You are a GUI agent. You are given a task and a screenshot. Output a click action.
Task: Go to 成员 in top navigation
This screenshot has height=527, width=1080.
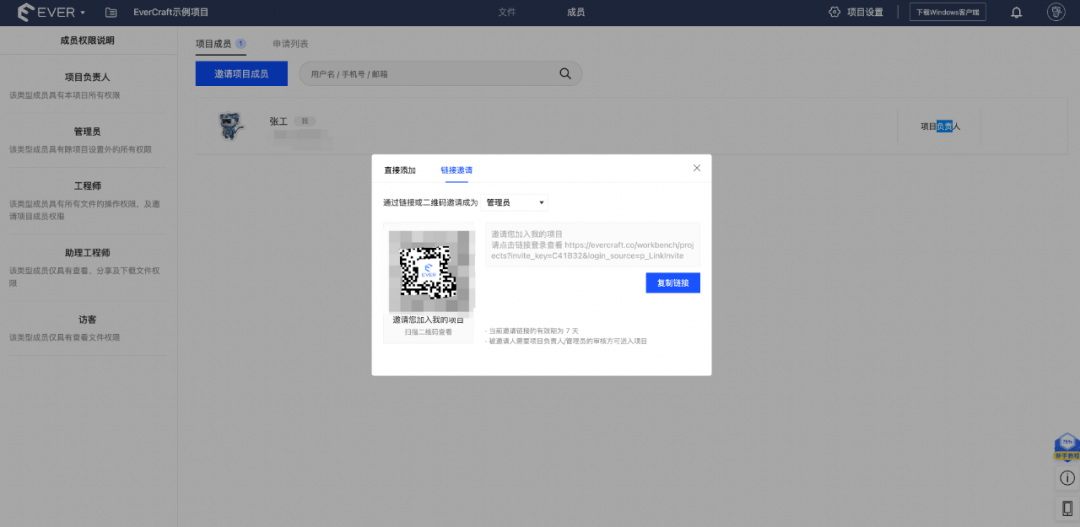pyautogui.click(x=576, y=12)
